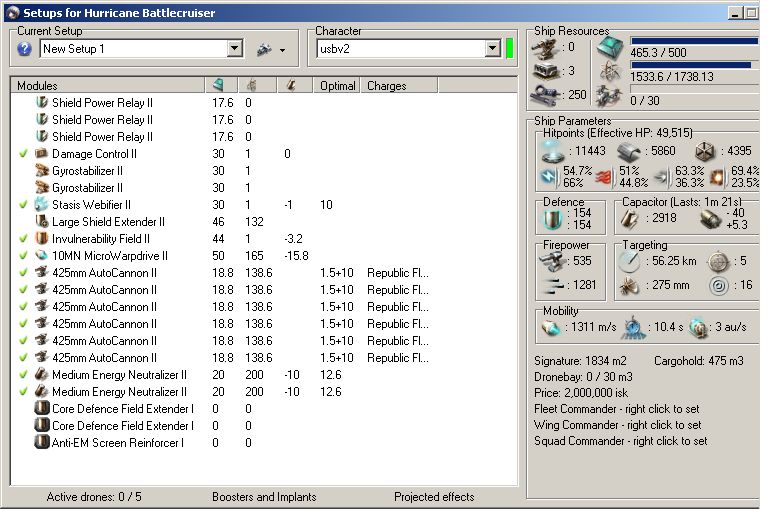Toggle Stasis Webifier II active checkmark
Screen dimensions: 784x509
tap(23, 204)
